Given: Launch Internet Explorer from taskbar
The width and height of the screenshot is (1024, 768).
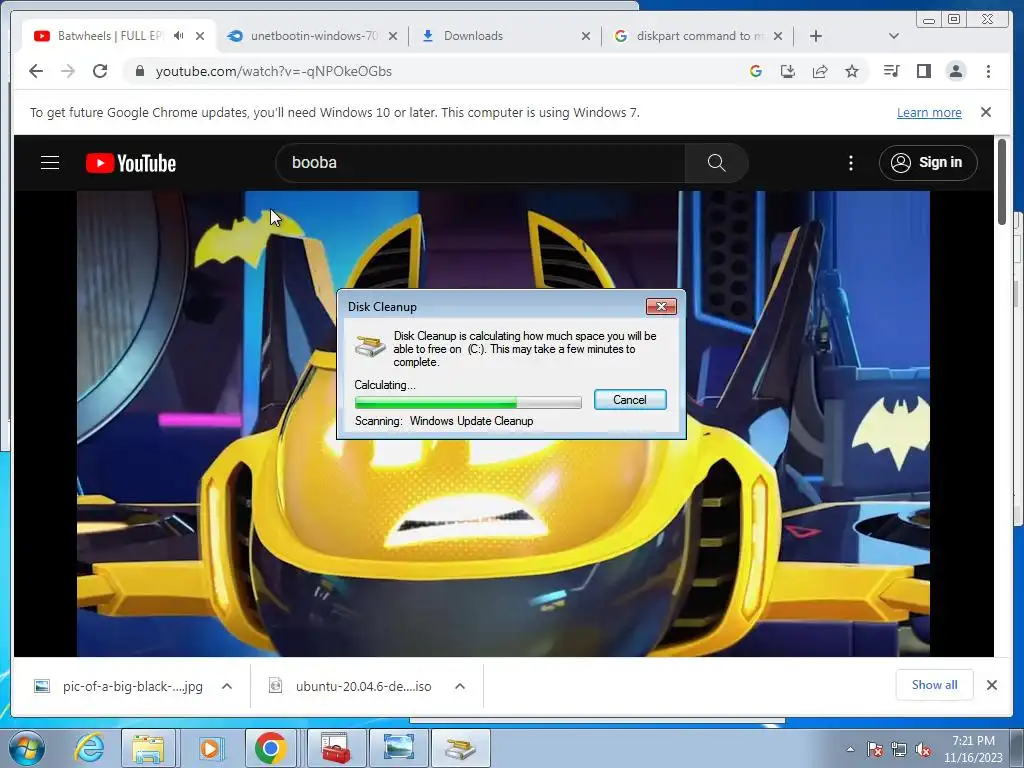Looking at the screenshot, I should click(89, 748).
